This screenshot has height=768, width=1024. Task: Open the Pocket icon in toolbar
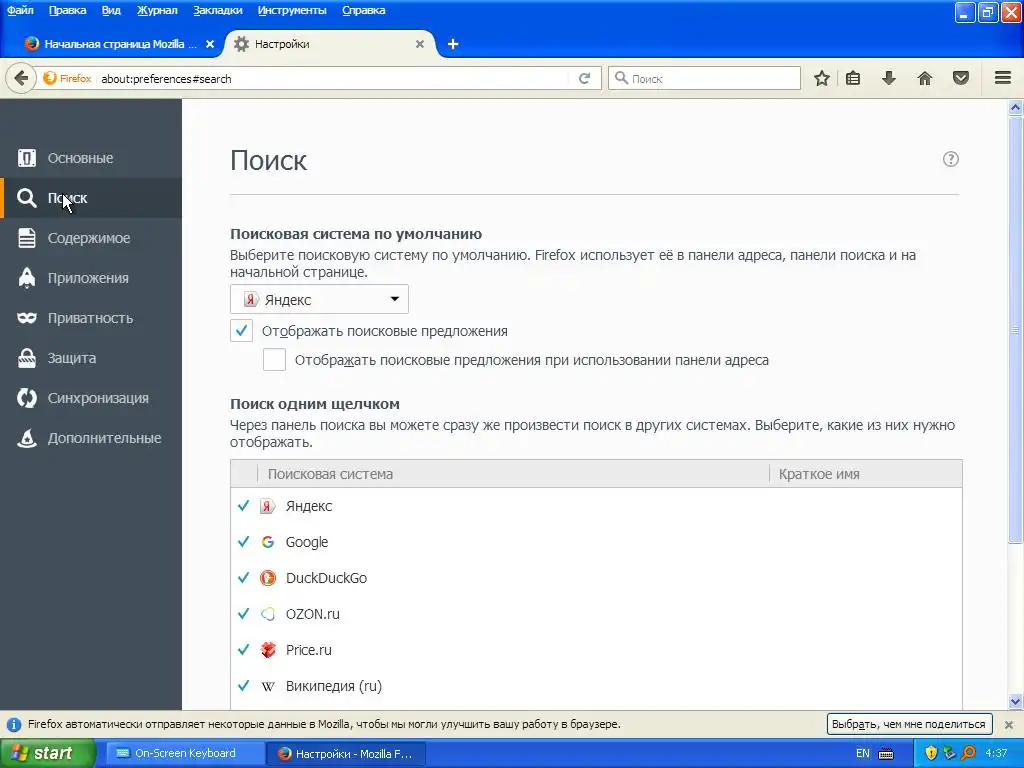(961, 78)
